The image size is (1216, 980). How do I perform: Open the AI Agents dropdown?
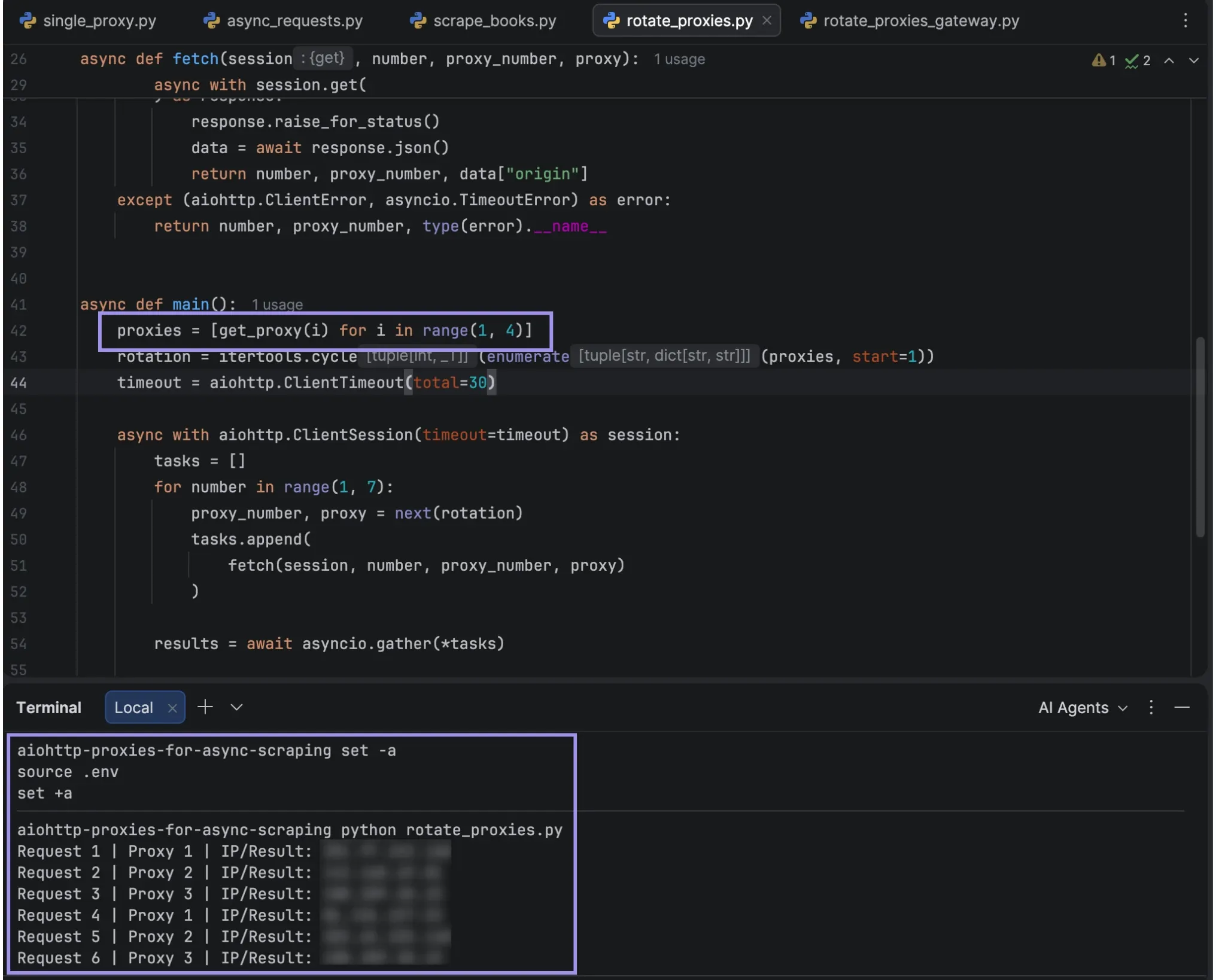point(1083,708)
